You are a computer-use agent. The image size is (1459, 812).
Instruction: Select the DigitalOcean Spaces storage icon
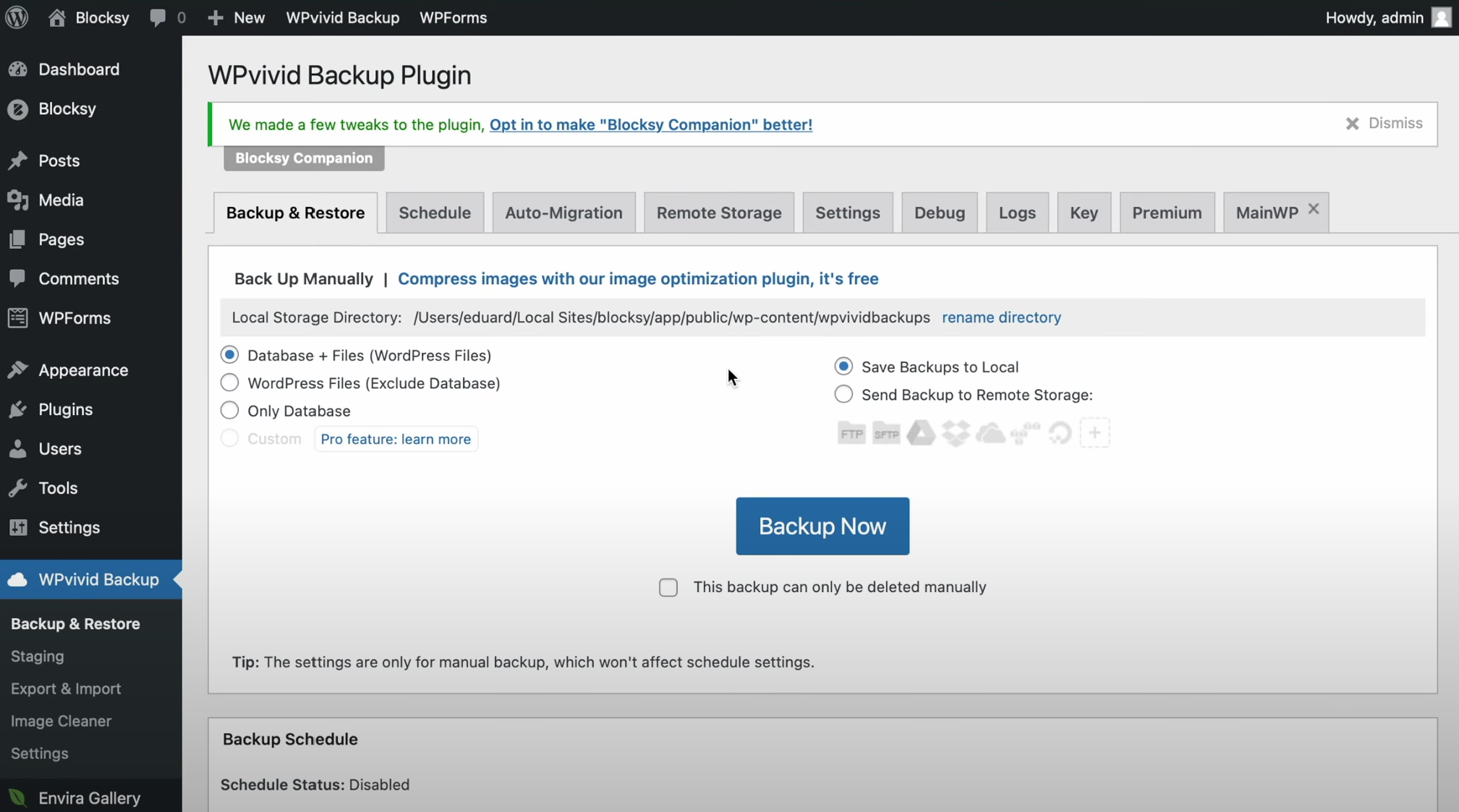pos(1060,434)
